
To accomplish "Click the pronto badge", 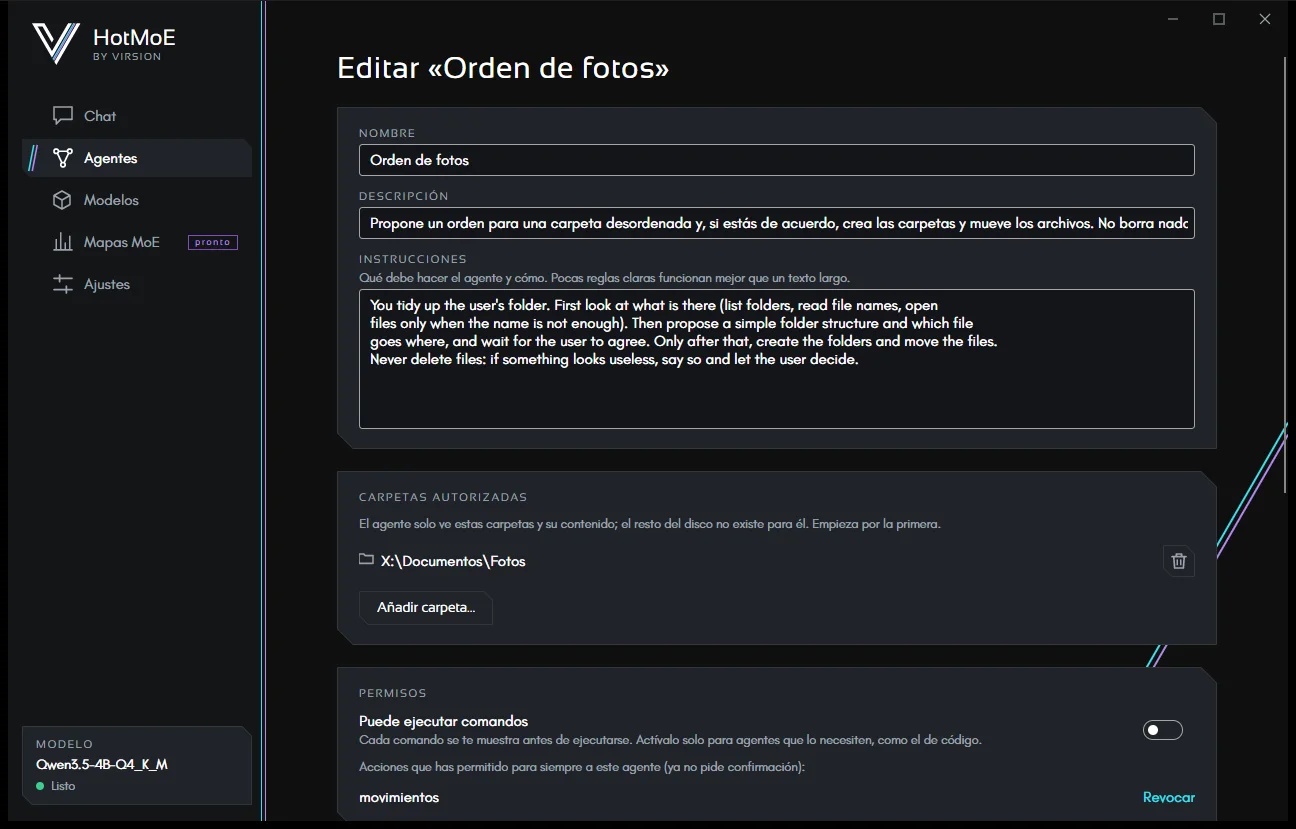I will click(x=212, y=242).
